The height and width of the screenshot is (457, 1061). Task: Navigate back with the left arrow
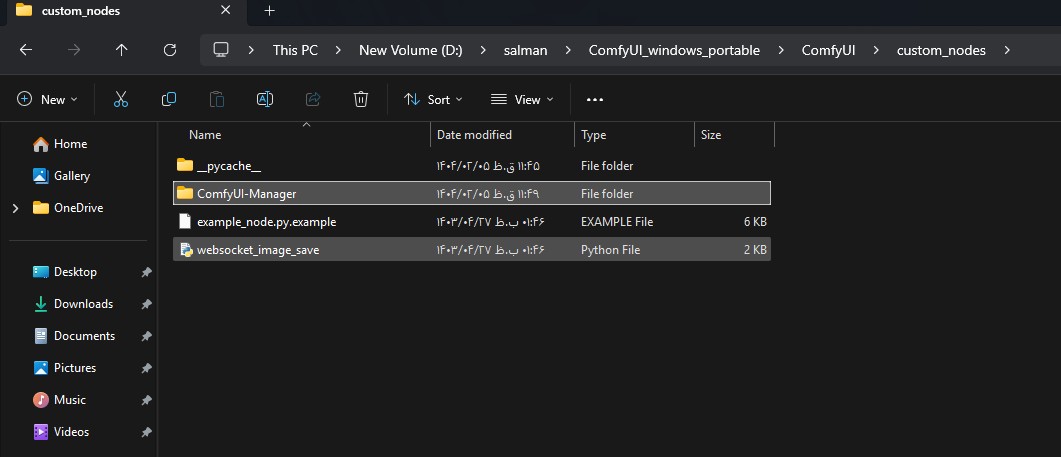tap(26, 50)
